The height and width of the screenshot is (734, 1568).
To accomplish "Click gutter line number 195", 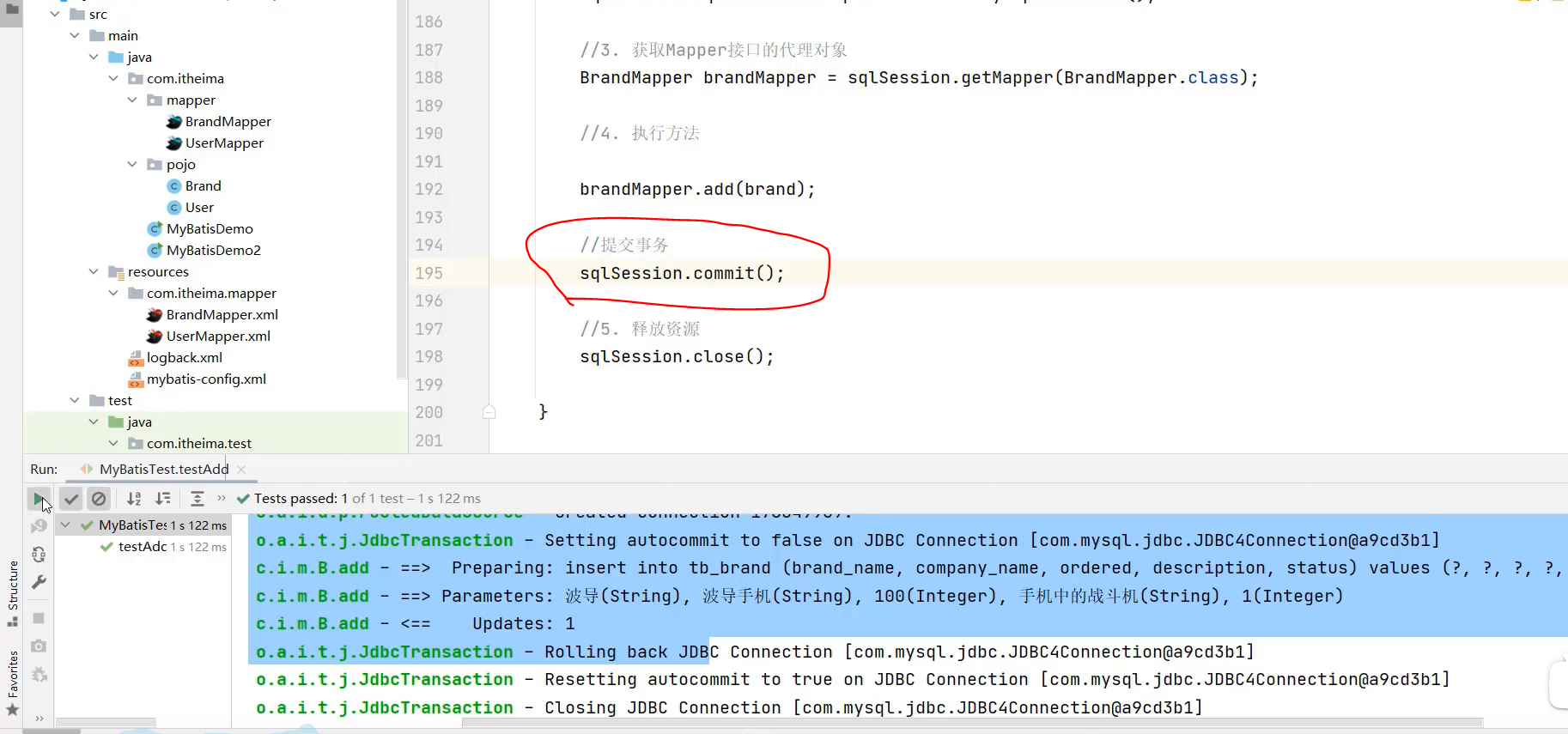I will point(429,273).
